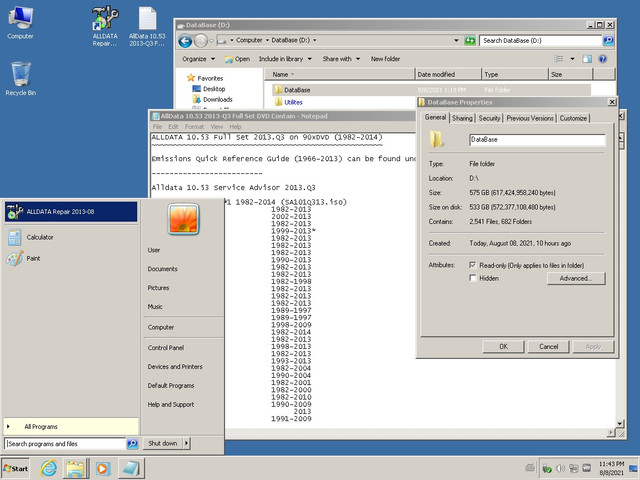Open the Format menu in Notepad

[x=194, y=127]
